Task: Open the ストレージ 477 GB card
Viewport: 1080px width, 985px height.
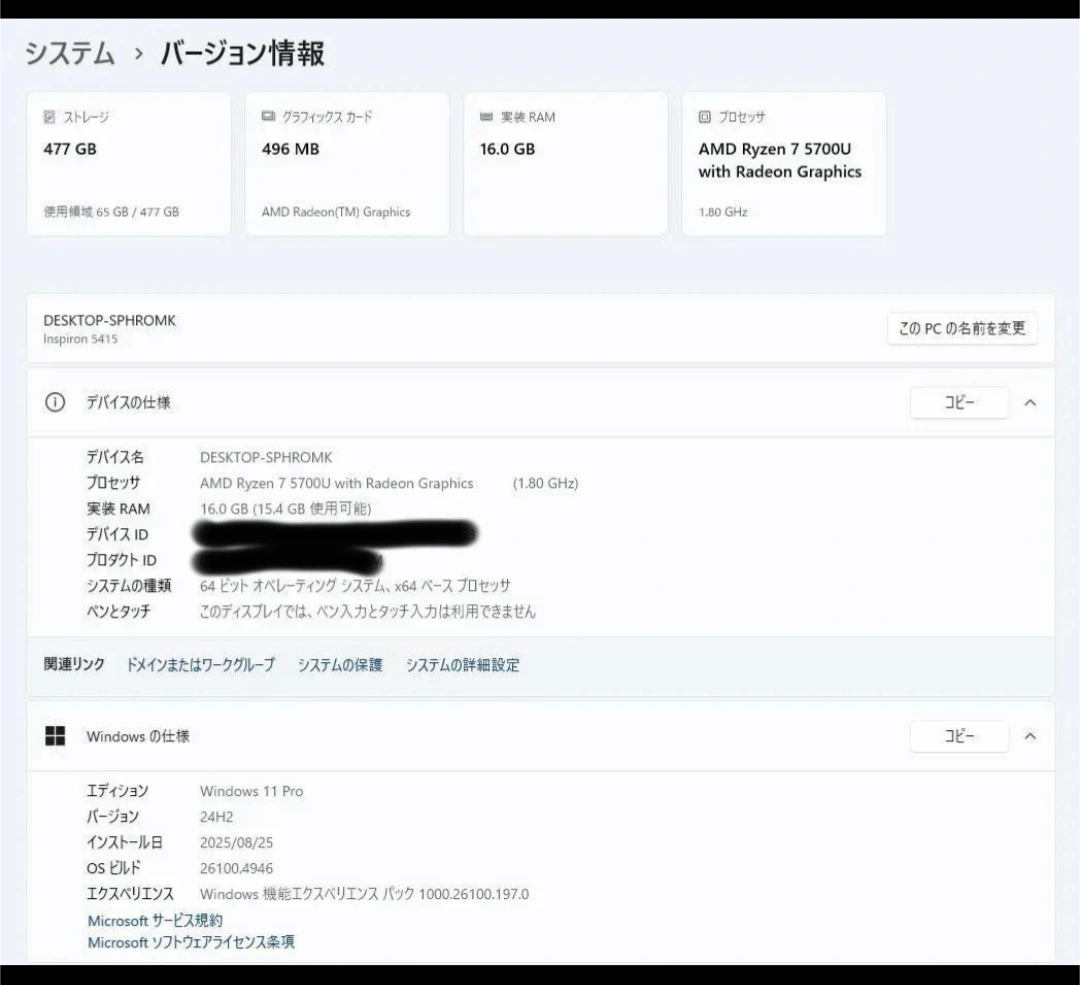Action: 129,164
